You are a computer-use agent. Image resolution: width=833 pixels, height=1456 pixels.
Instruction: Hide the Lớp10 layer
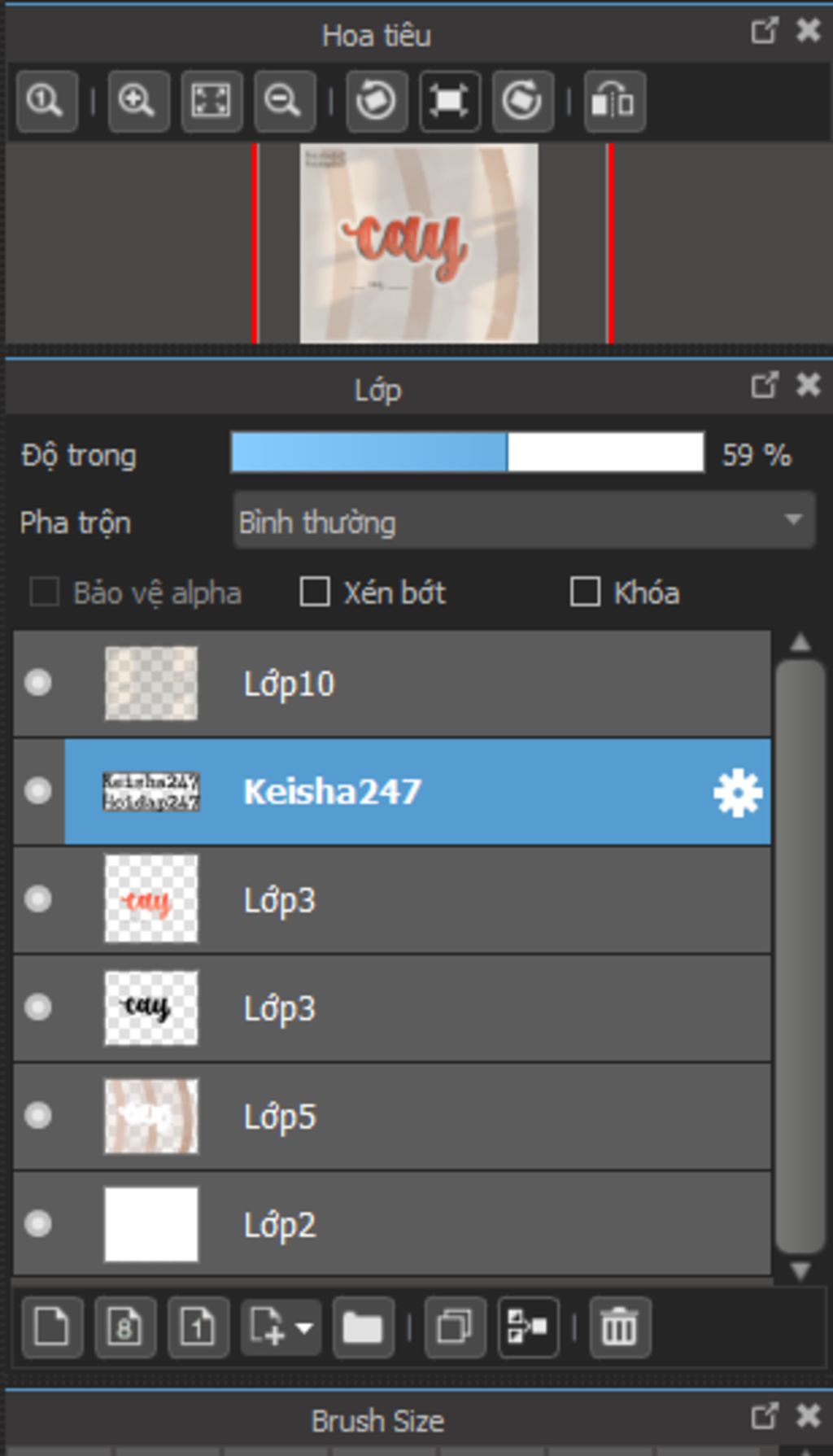click(37, 683)
